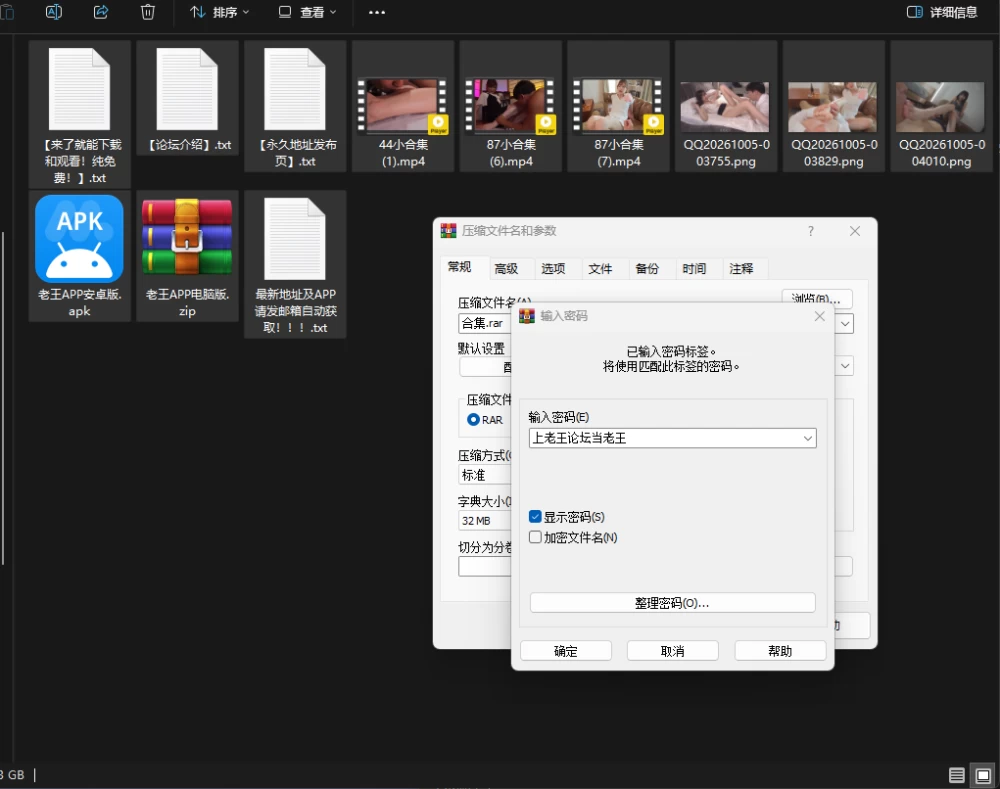
Task: Select the RAR format radio button
Action: (x=473, y=420)
